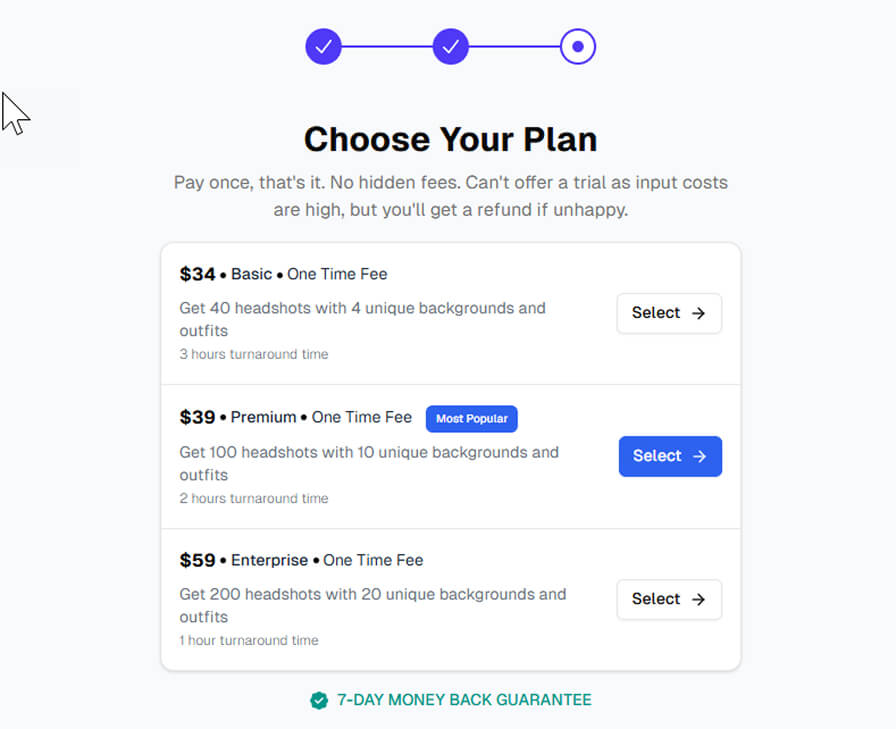The image size is (896, 729).
Task: Click the "Choose Your Plan" heading
Action: 450,139
